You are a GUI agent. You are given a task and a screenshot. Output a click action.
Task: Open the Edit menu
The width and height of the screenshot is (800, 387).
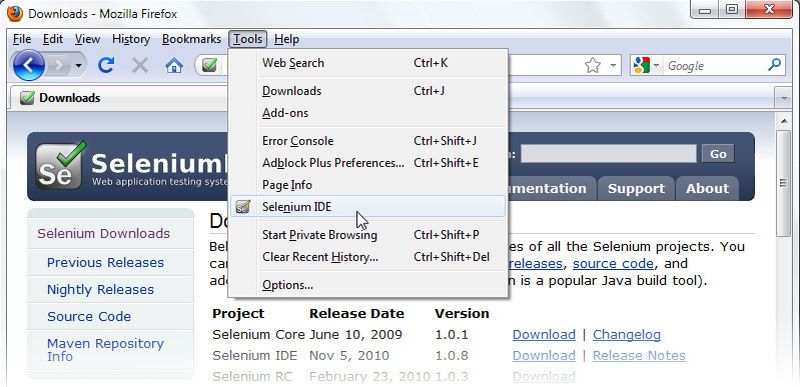click(53, 39)
